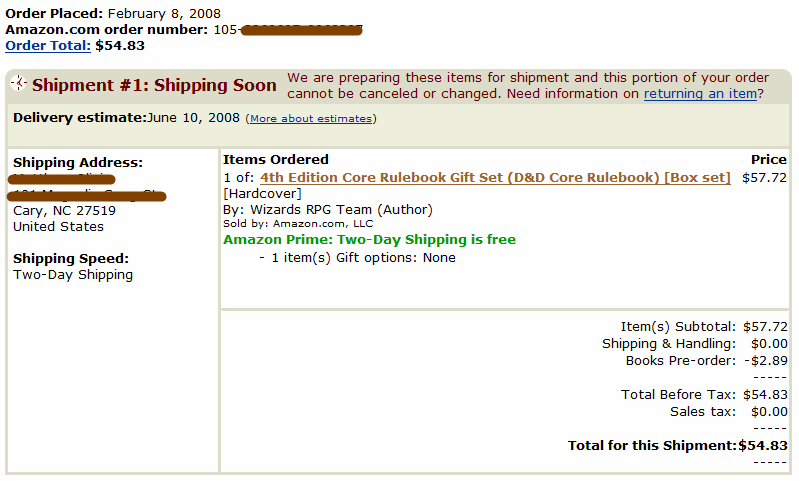
Task: Follow the "returning an item" link
Action: point(700,94)
